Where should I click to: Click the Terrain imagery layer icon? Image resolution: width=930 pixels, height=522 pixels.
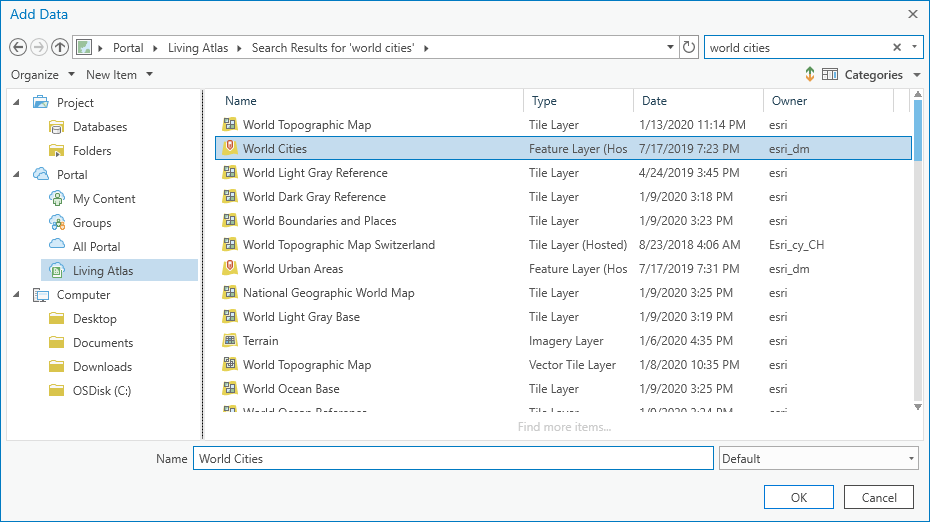coord(230,341)
